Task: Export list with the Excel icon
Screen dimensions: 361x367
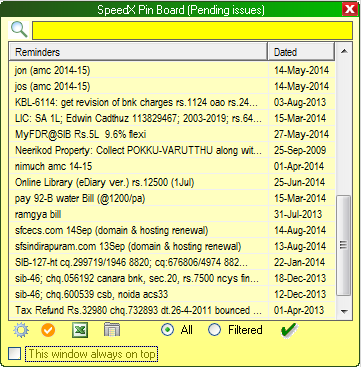Action: point(80,330)
